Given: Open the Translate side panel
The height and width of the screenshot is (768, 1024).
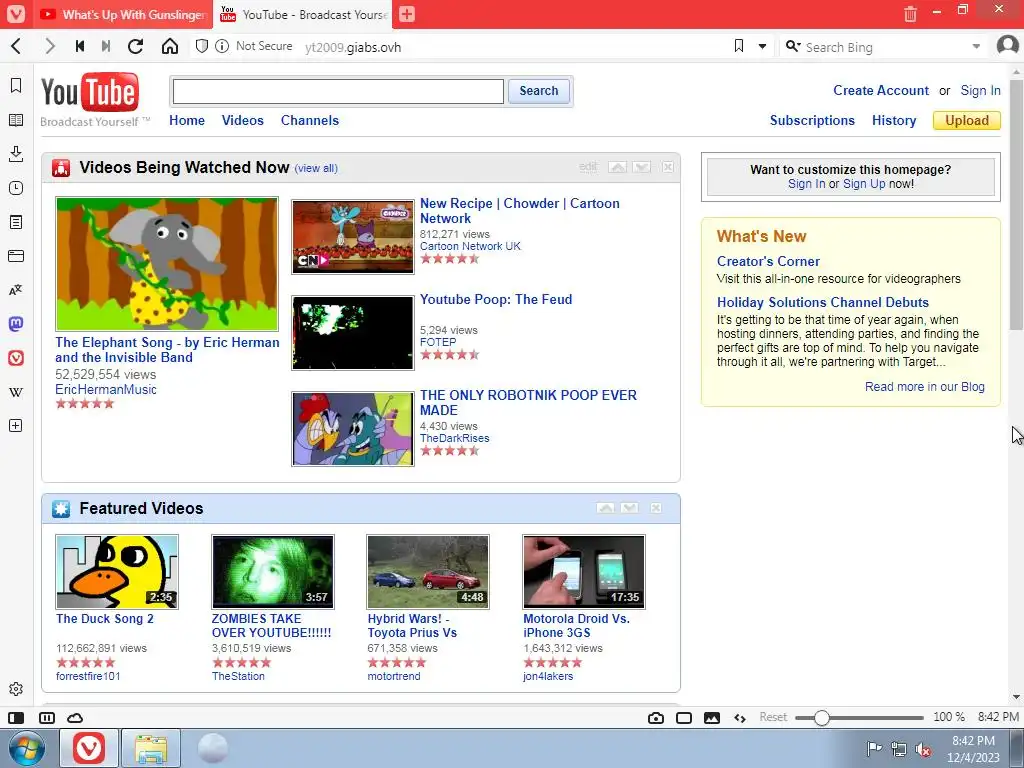Looking at the screenshot, I should pyautogui.click(x=16, y=290).
